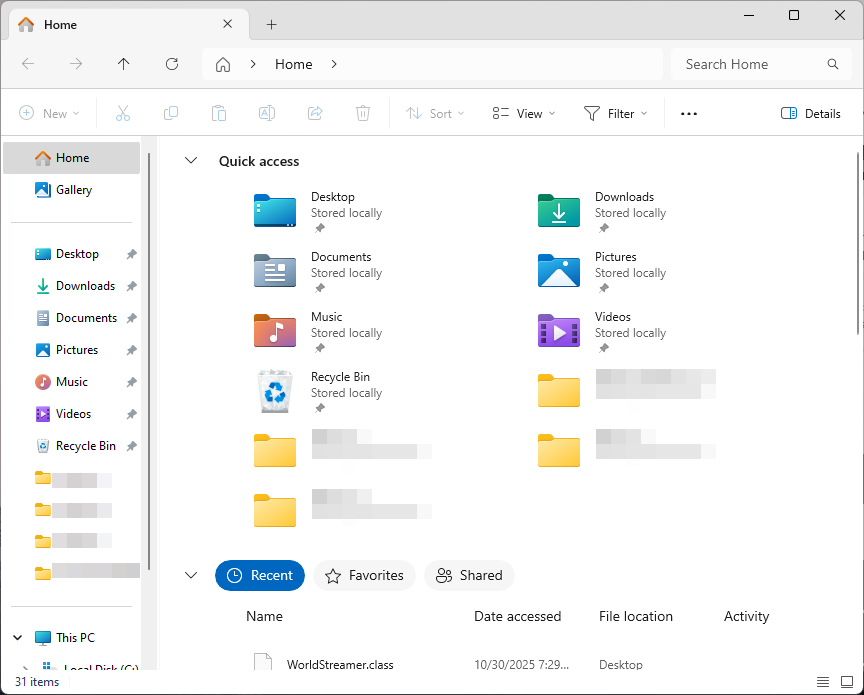The image size is (864, 695).
Task: Click the Copy icon in the toolbar
Action: coord(170,113)
